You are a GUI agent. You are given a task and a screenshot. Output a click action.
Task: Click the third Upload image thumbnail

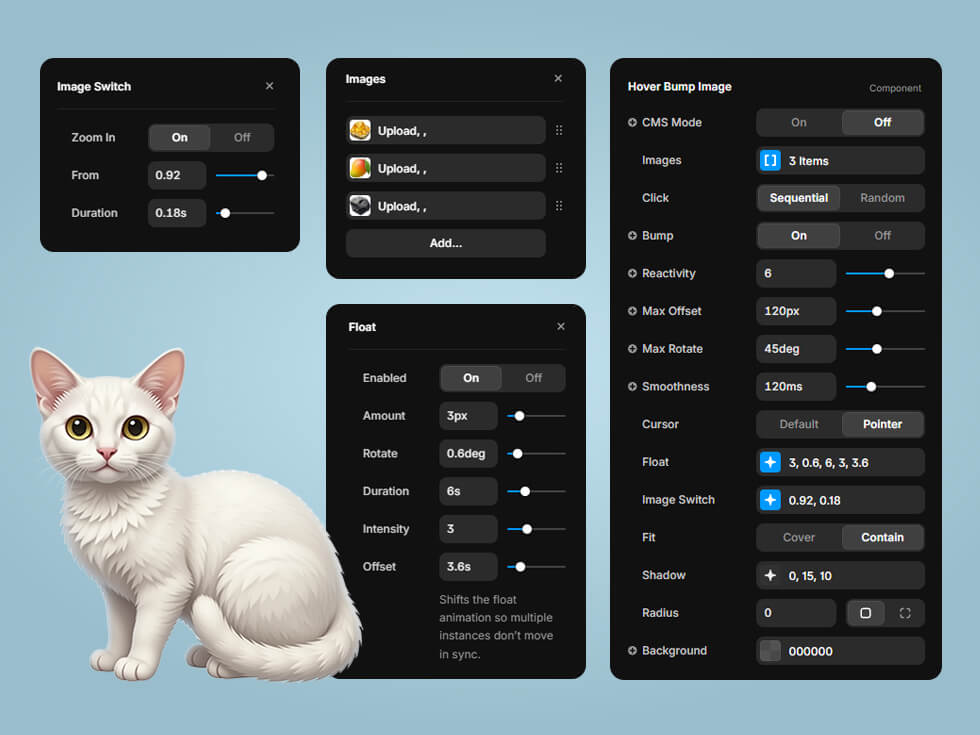[360, 206]
